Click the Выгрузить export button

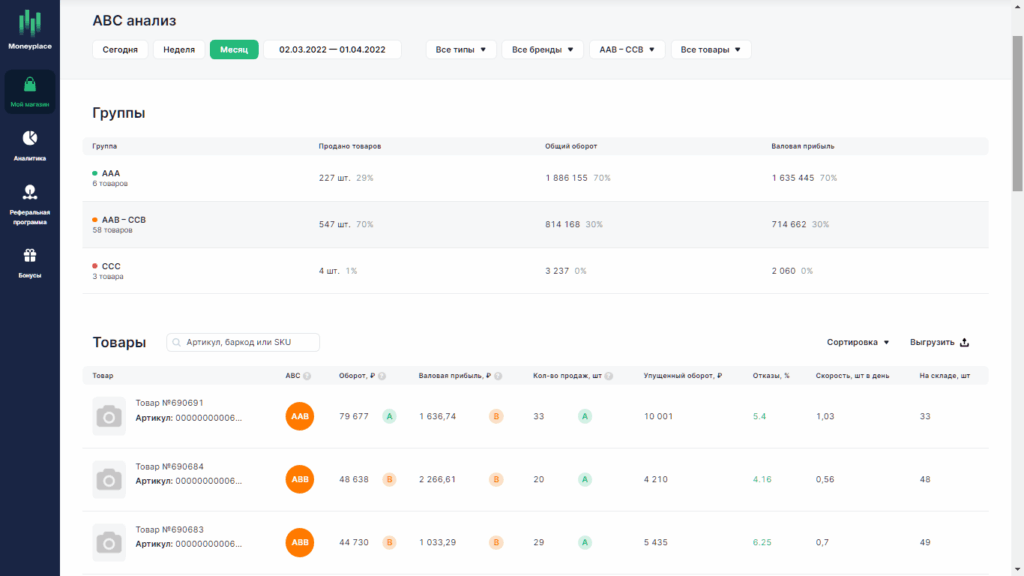[x=939, y=342]
